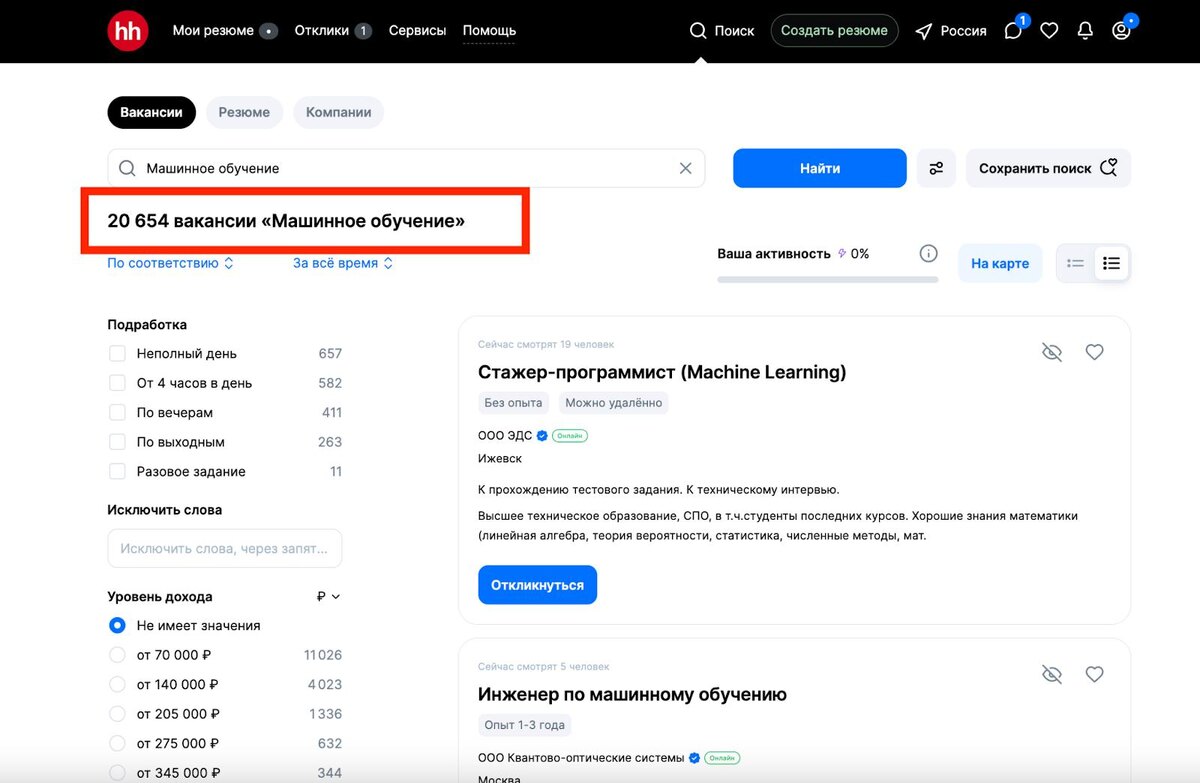This screenshot has height=783, width=1200.
Task: Open the За всё время period dropdown
Action: tap(343, 263)
